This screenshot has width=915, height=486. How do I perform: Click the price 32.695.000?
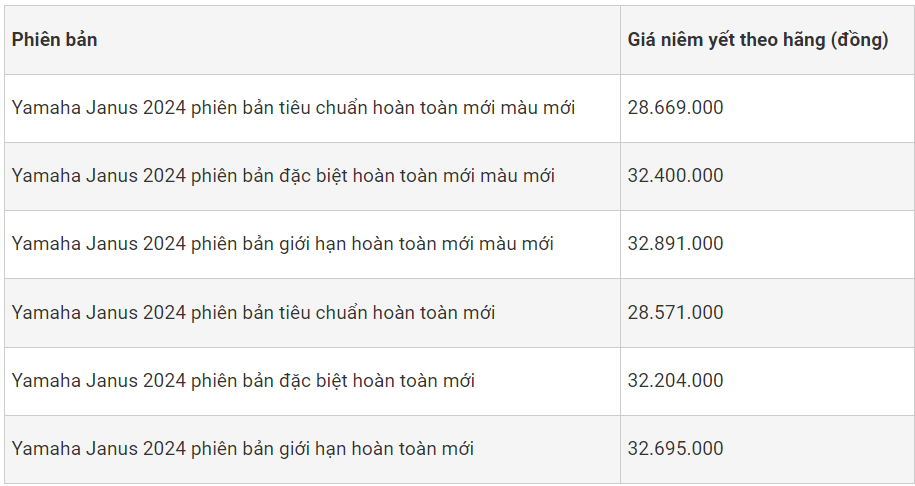(675, 449)
